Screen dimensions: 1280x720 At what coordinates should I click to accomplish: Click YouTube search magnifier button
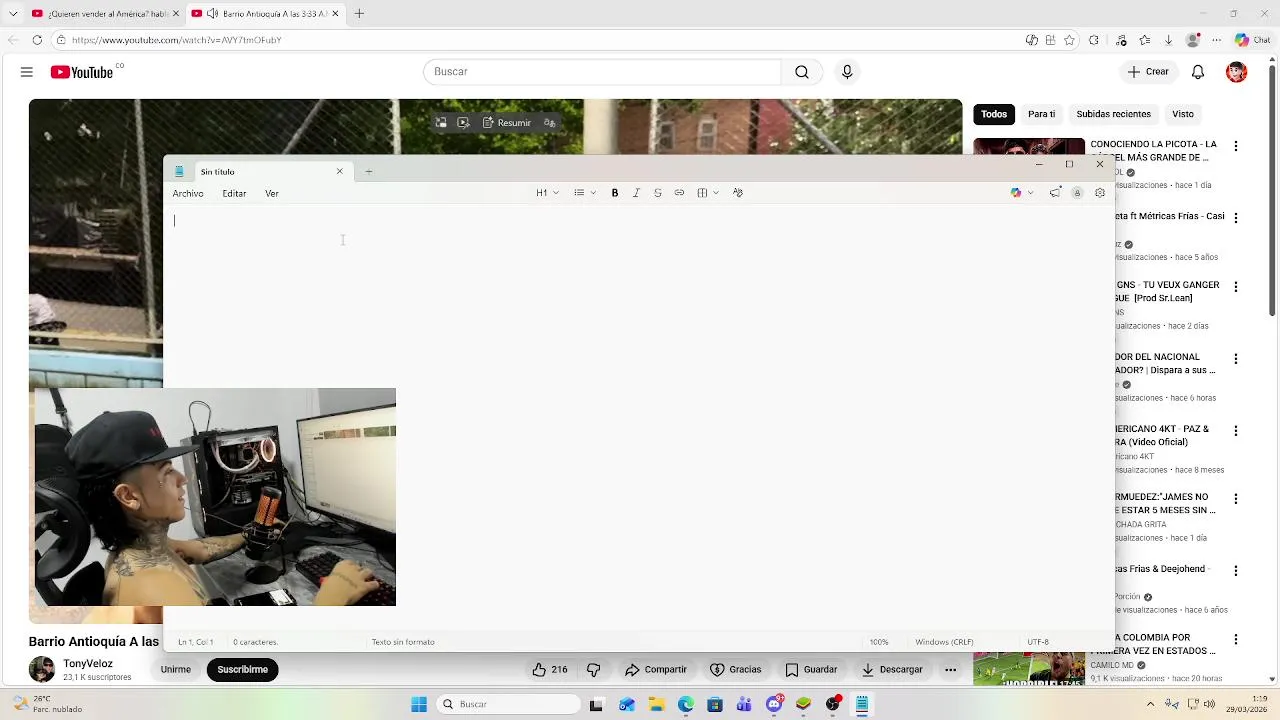pyautogui.click(x=802, y=72)
